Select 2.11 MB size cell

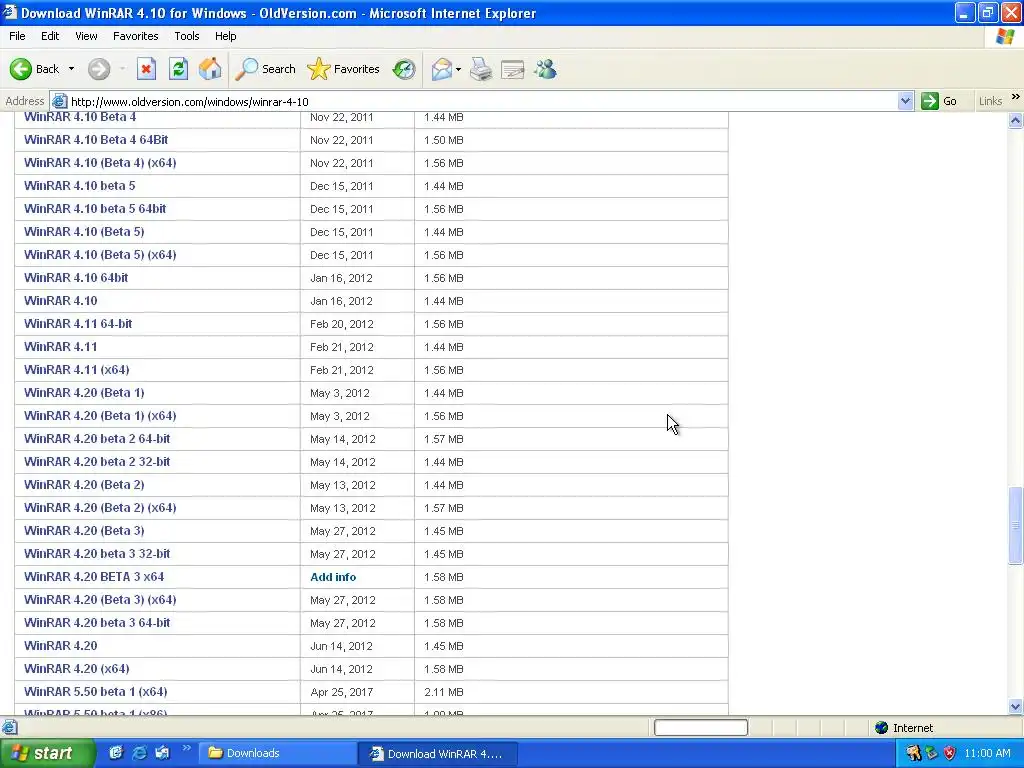[443, 692]
